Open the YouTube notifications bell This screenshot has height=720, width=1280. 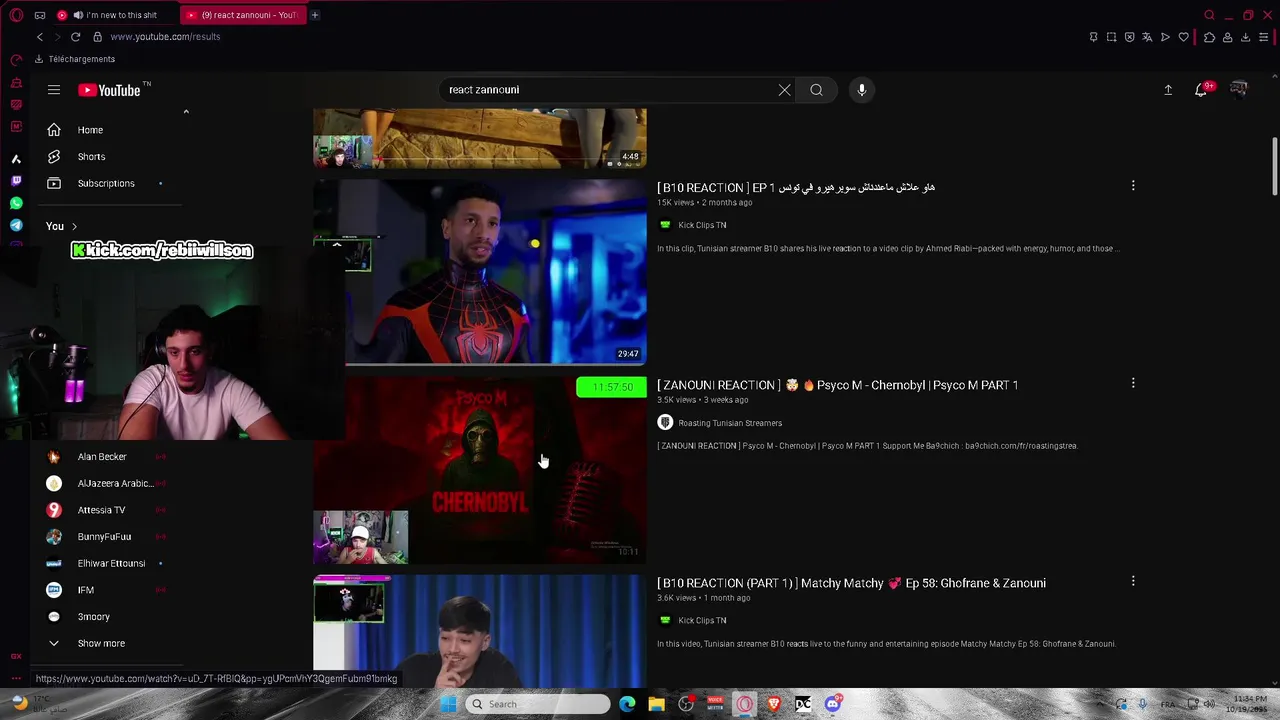(1202, 90)
